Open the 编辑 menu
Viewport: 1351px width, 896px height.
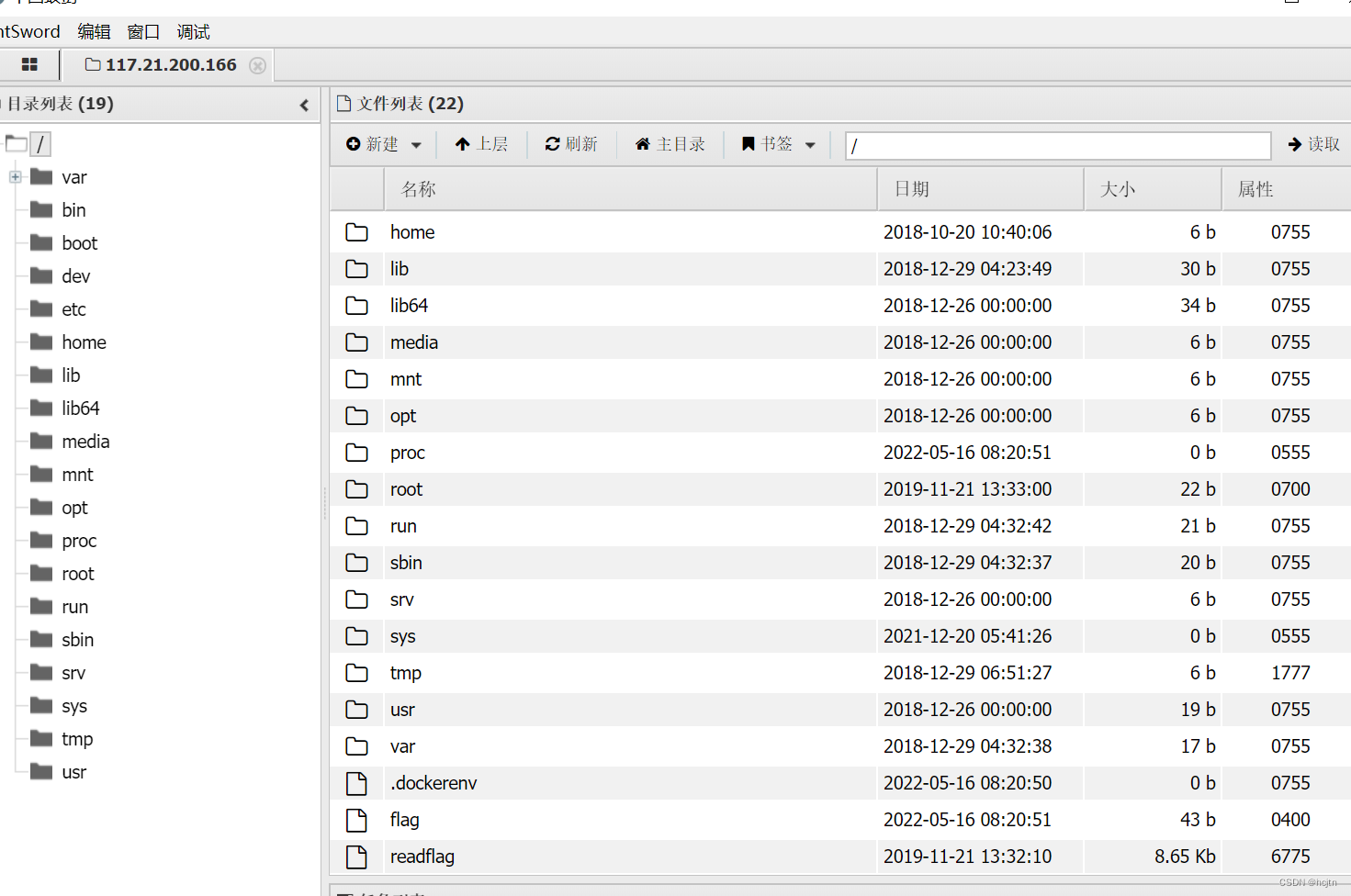[93, 31]
